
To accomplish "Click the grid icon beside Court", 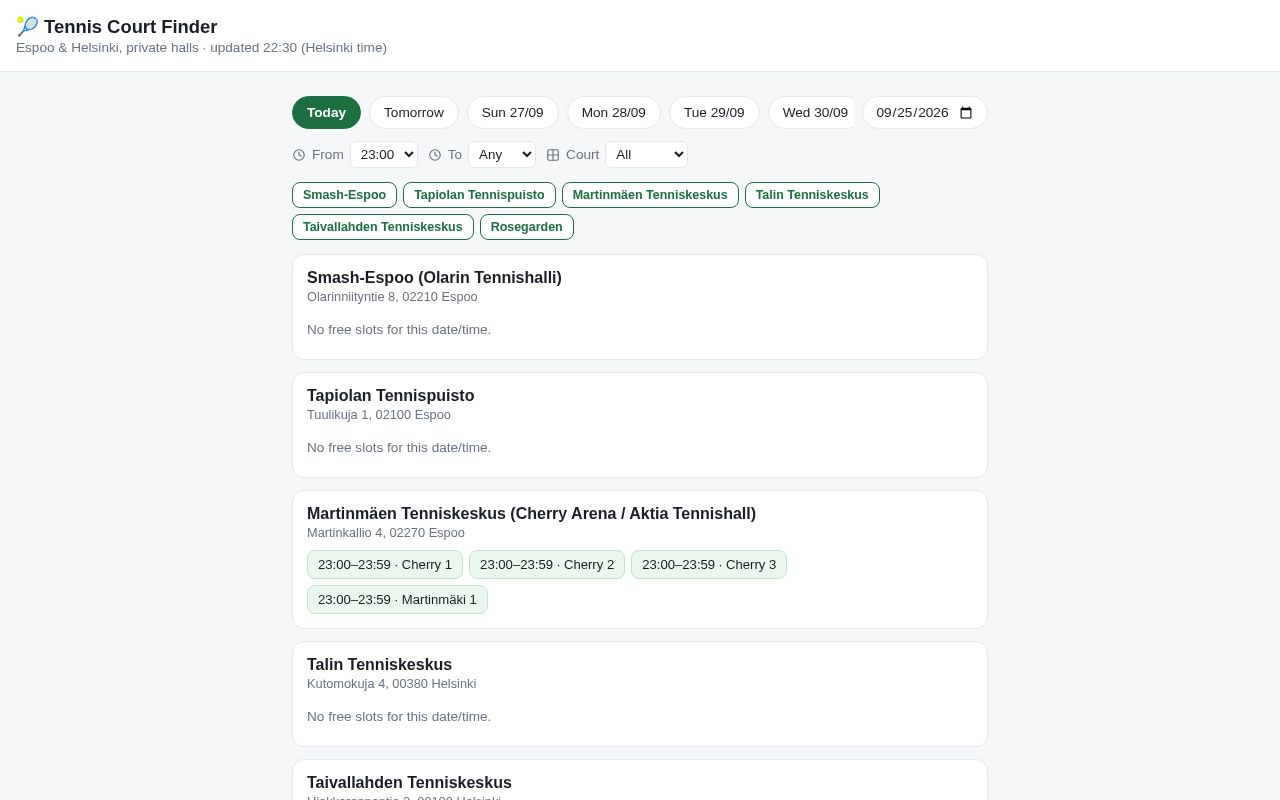I will 553,155.
